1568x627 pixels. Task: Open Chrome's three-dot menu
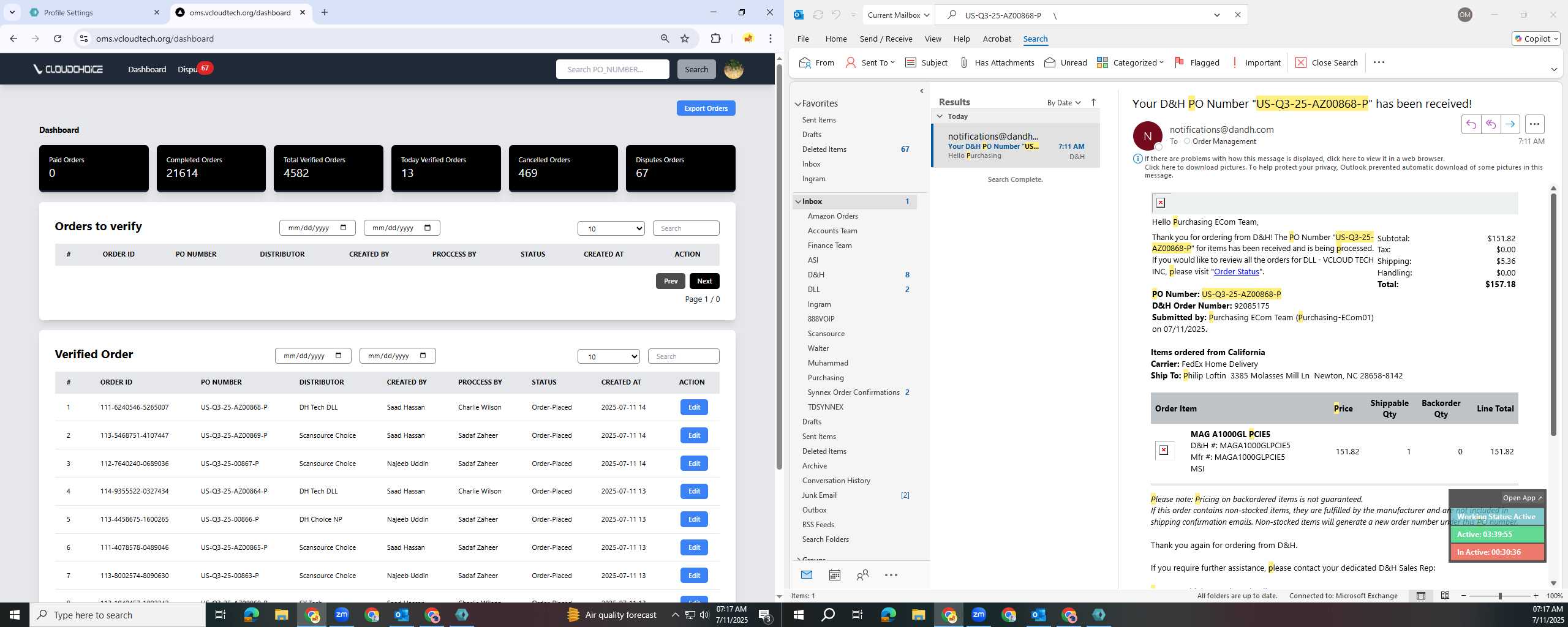click(771, 39)
